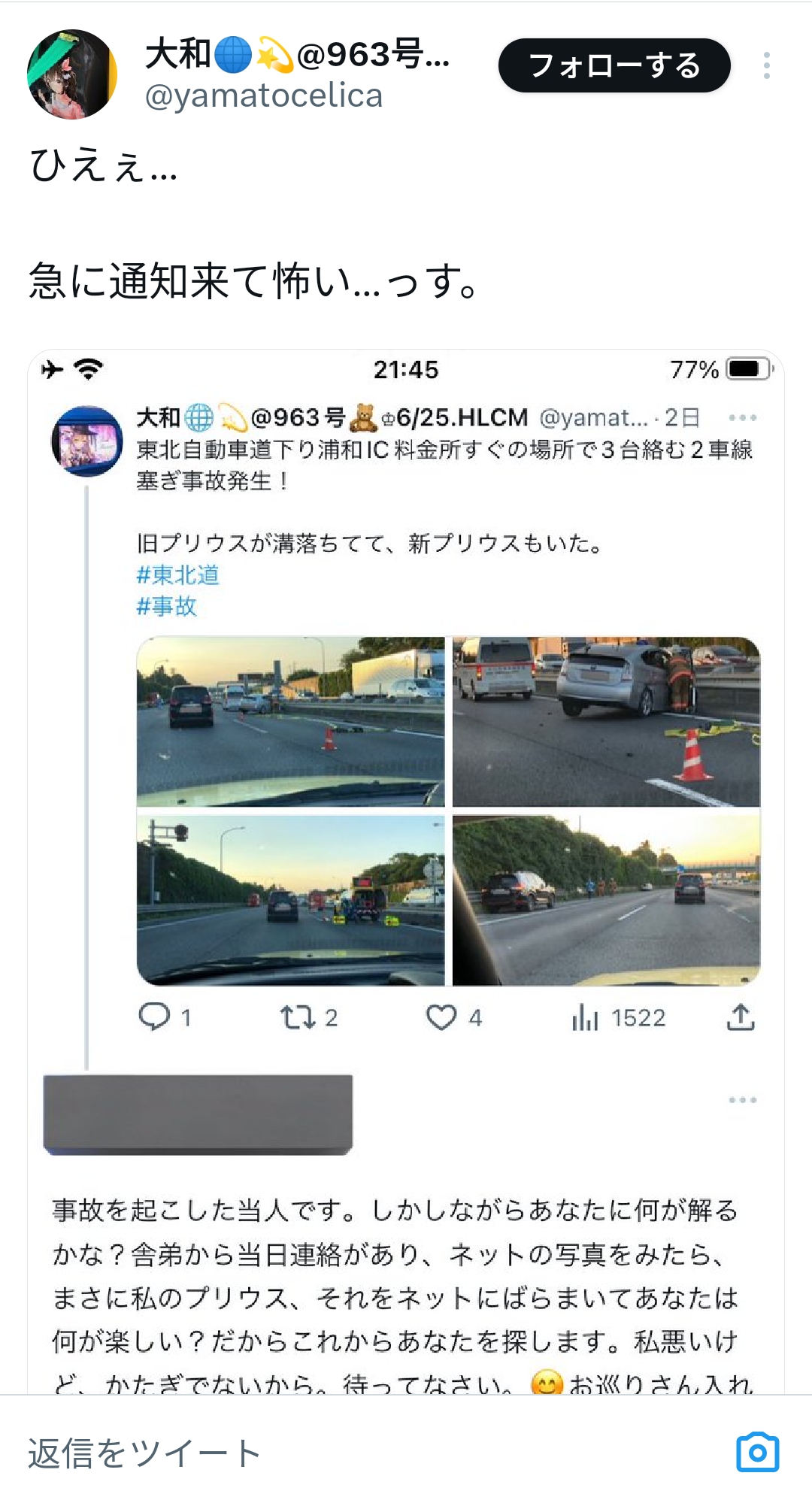Tap the フォローする follow button

coord(614,66)
